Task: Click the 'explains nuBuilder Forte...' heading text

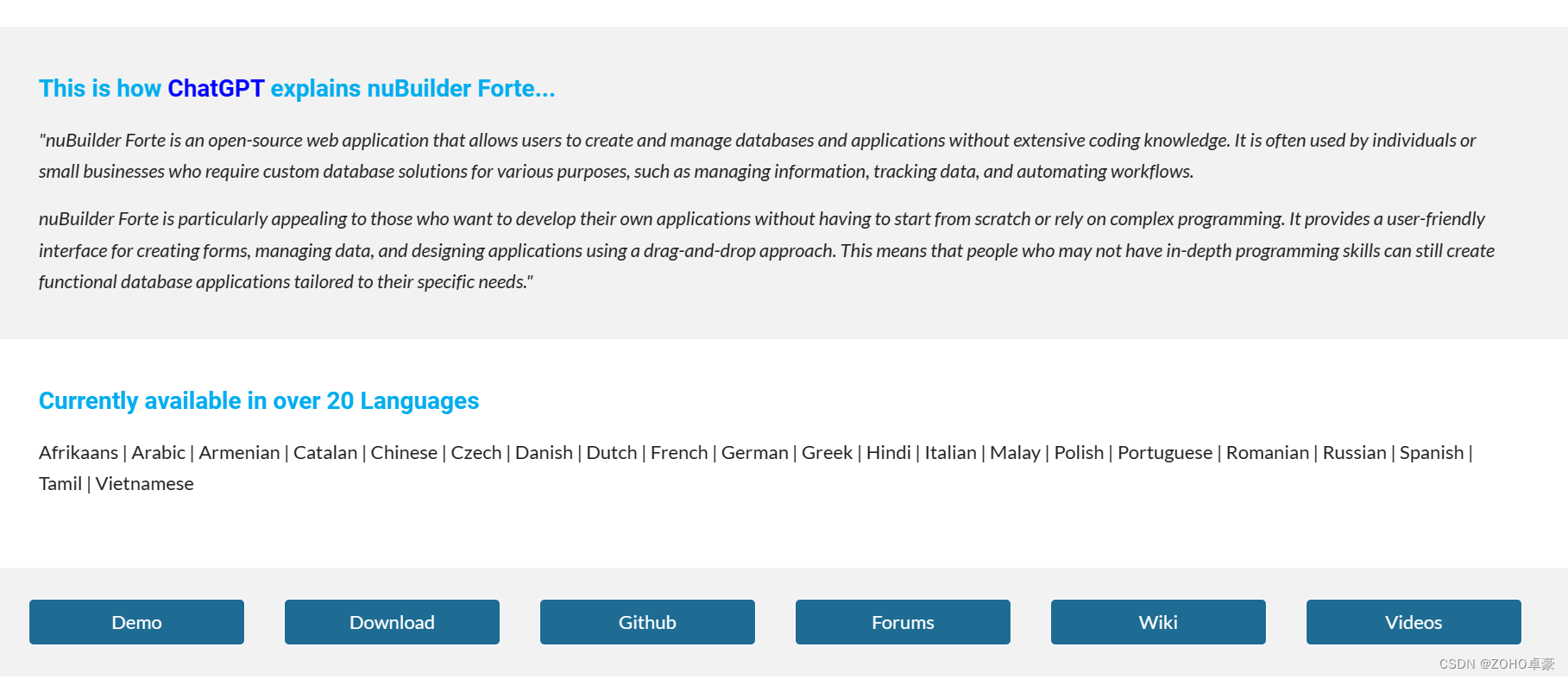Action: click(412, 89)
